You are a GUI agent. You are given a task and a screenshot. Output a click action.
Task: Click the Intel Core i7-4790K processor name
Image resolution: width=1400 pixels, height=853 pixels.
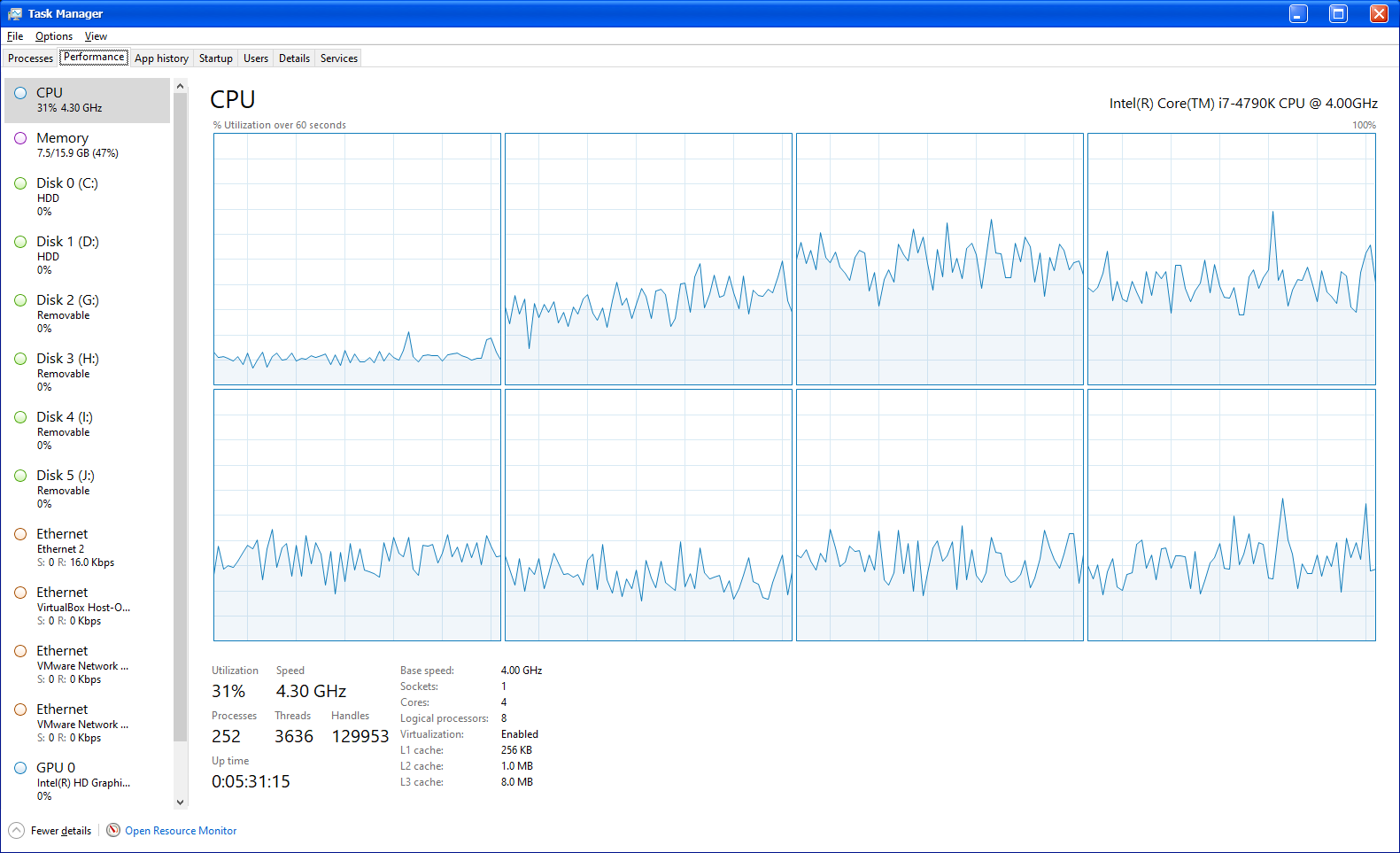(1243, 104)
